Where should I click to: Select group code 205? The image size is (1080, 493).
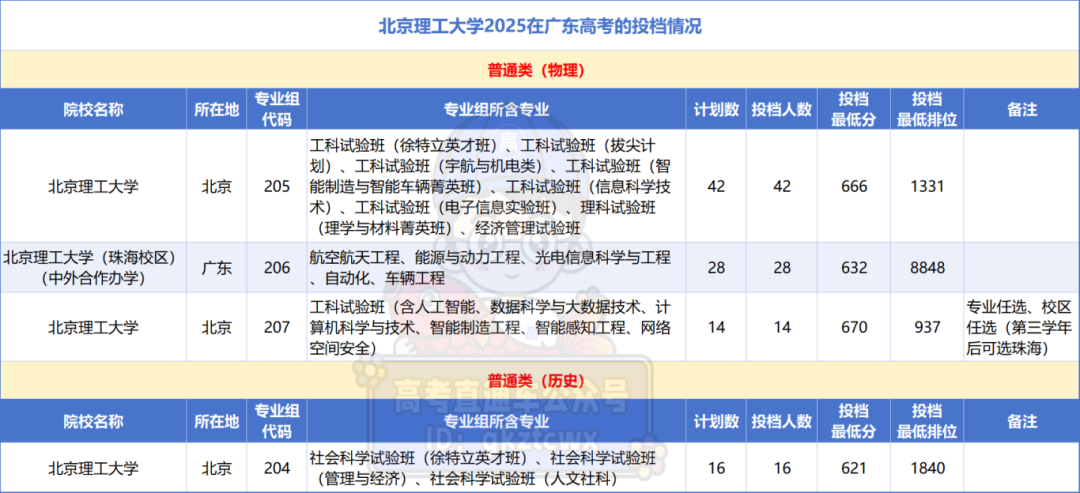277,187
